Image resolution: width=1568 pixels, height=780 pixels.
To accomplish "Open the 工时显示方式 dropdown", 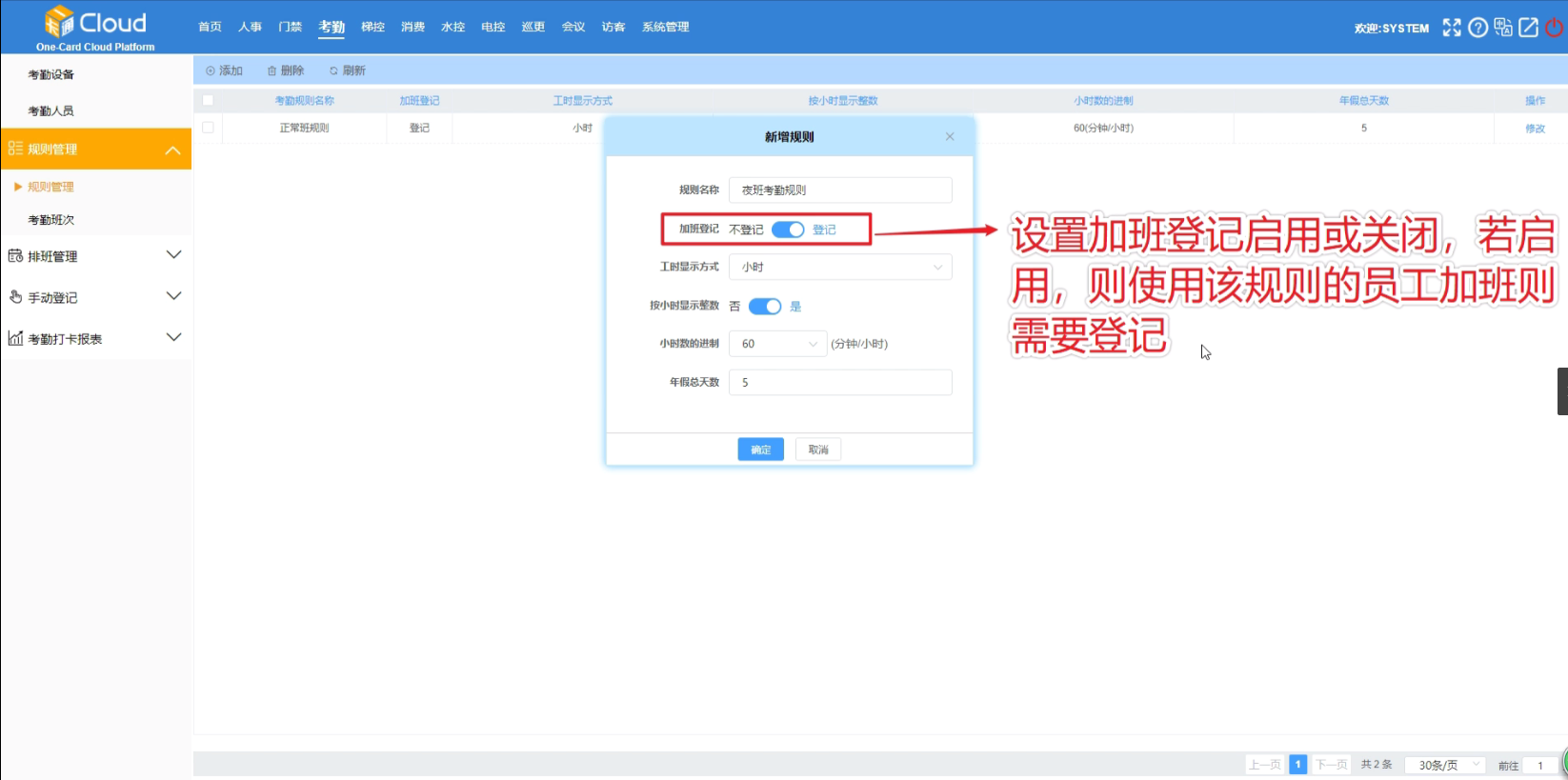I will click(x=839, y=268).
